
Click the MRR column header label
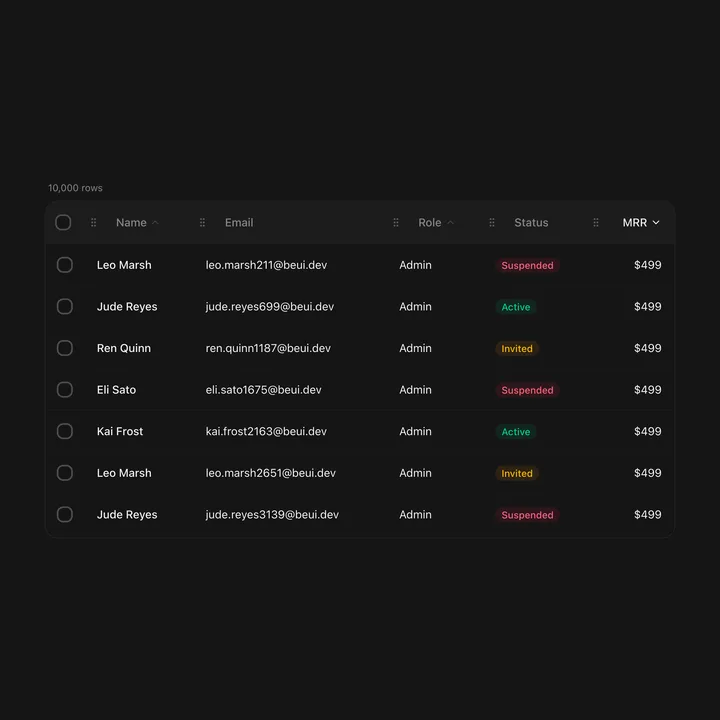[635, 223]
